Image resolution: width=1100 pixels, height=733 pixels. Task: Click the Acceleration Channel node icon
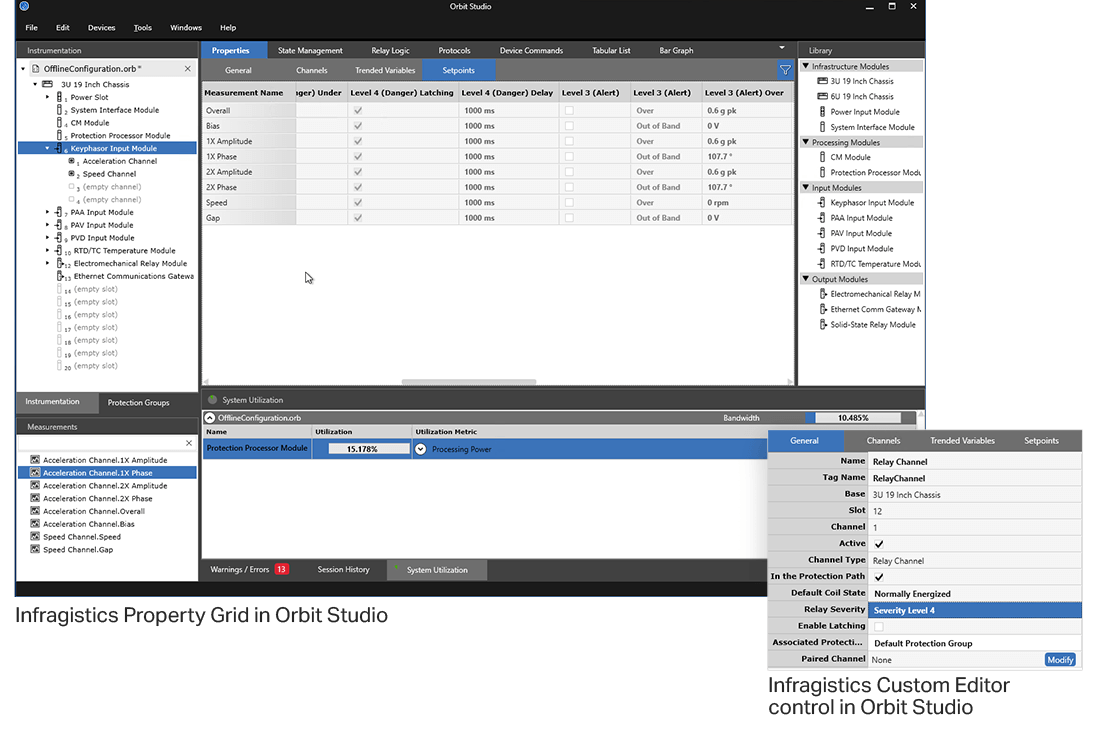coord(71,161)
